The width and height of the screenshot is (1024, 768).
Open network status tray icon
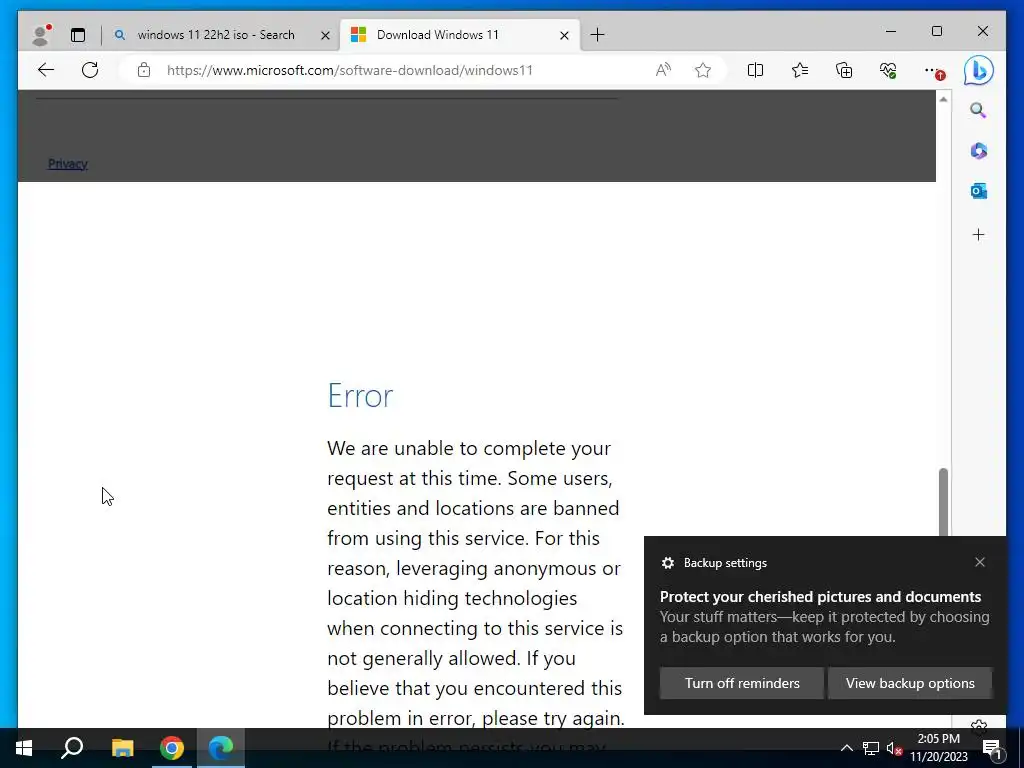coord(871,748)
